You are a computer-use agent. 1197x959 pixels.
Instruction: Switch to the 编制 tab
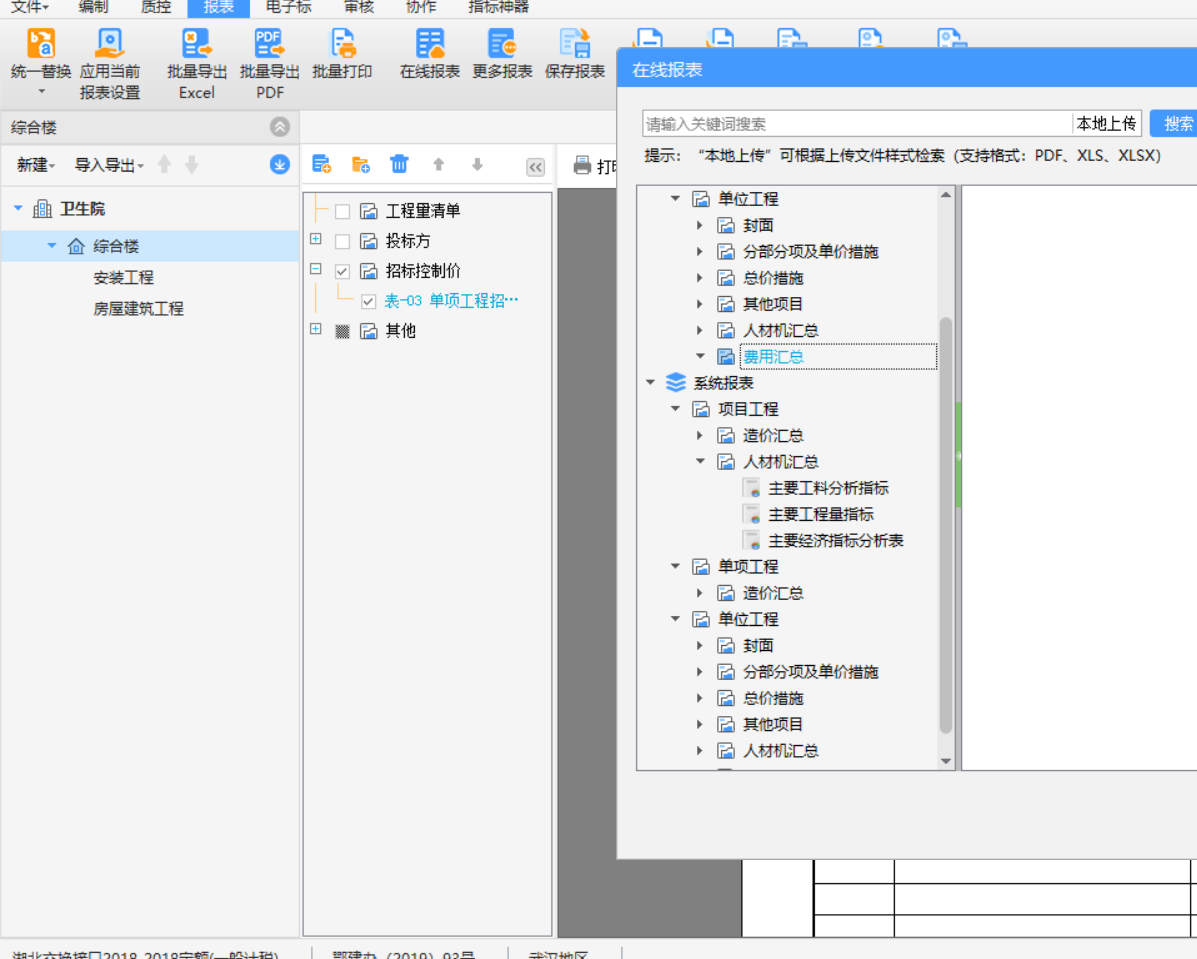(93, 7)
